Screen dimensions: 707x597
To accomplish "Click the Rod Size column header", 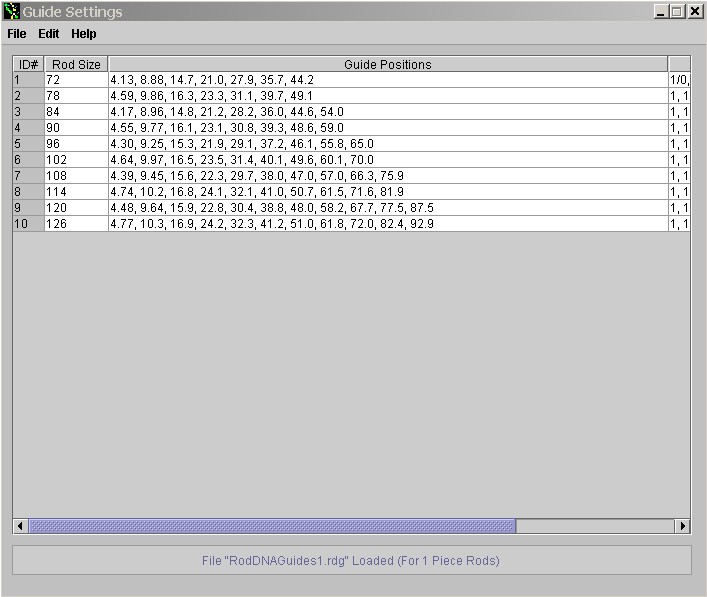I will click(x=76, y=64).
